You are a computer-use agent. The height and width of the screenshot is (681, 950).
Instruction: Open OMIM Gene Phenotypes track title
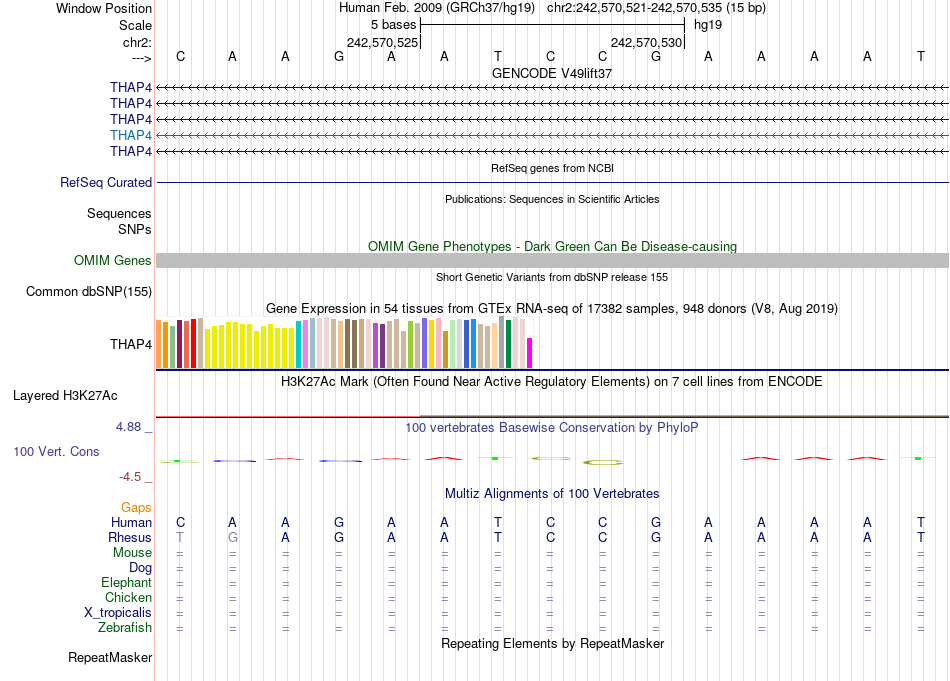coord(552,247)
